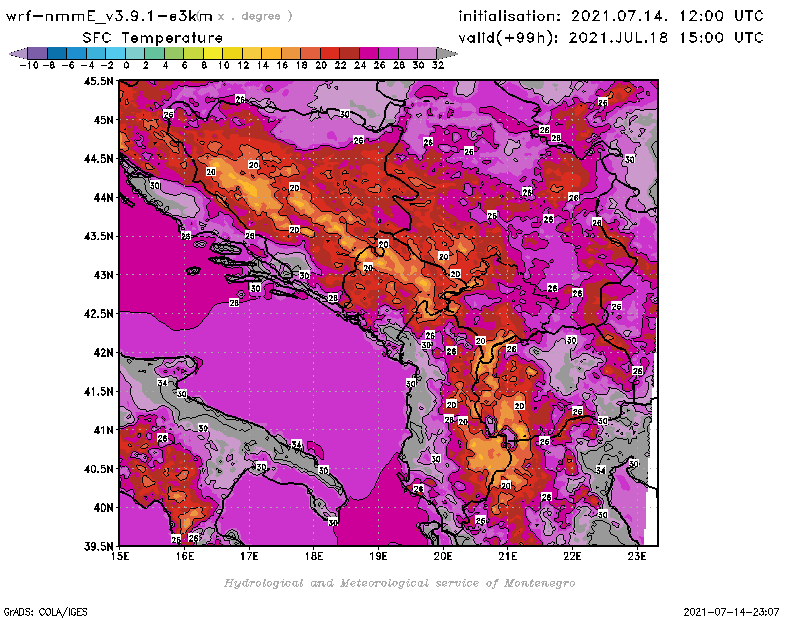Screen dimensions: 800x618
Task: Click the 41.5N latitude axis label
Action: coord(98,391)
